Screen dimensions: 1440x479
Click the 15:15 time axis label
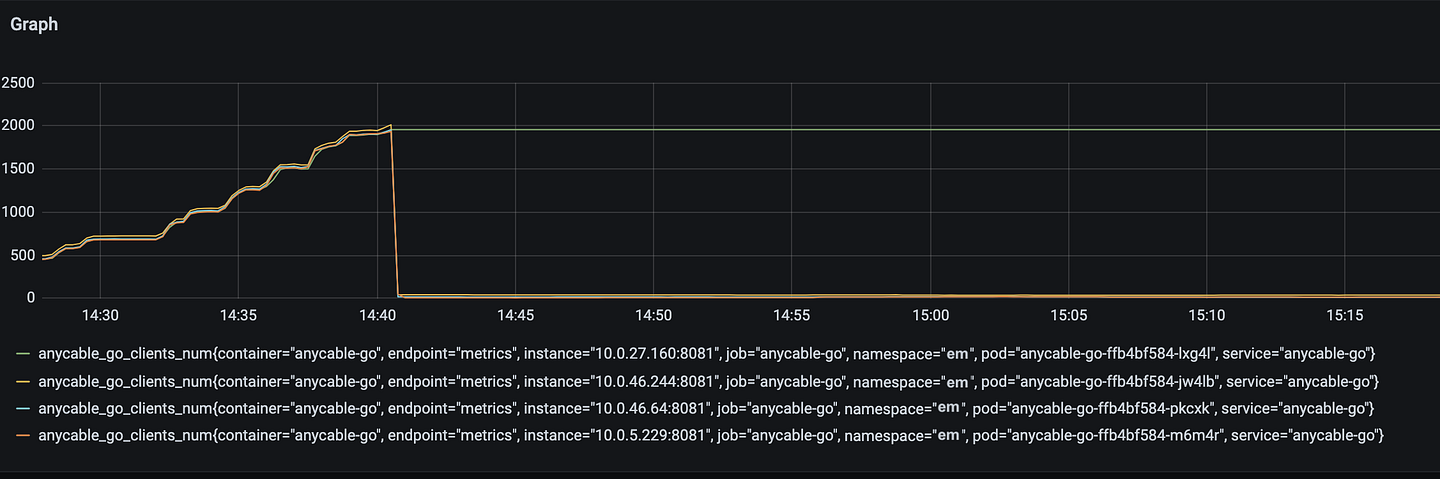1345,315
